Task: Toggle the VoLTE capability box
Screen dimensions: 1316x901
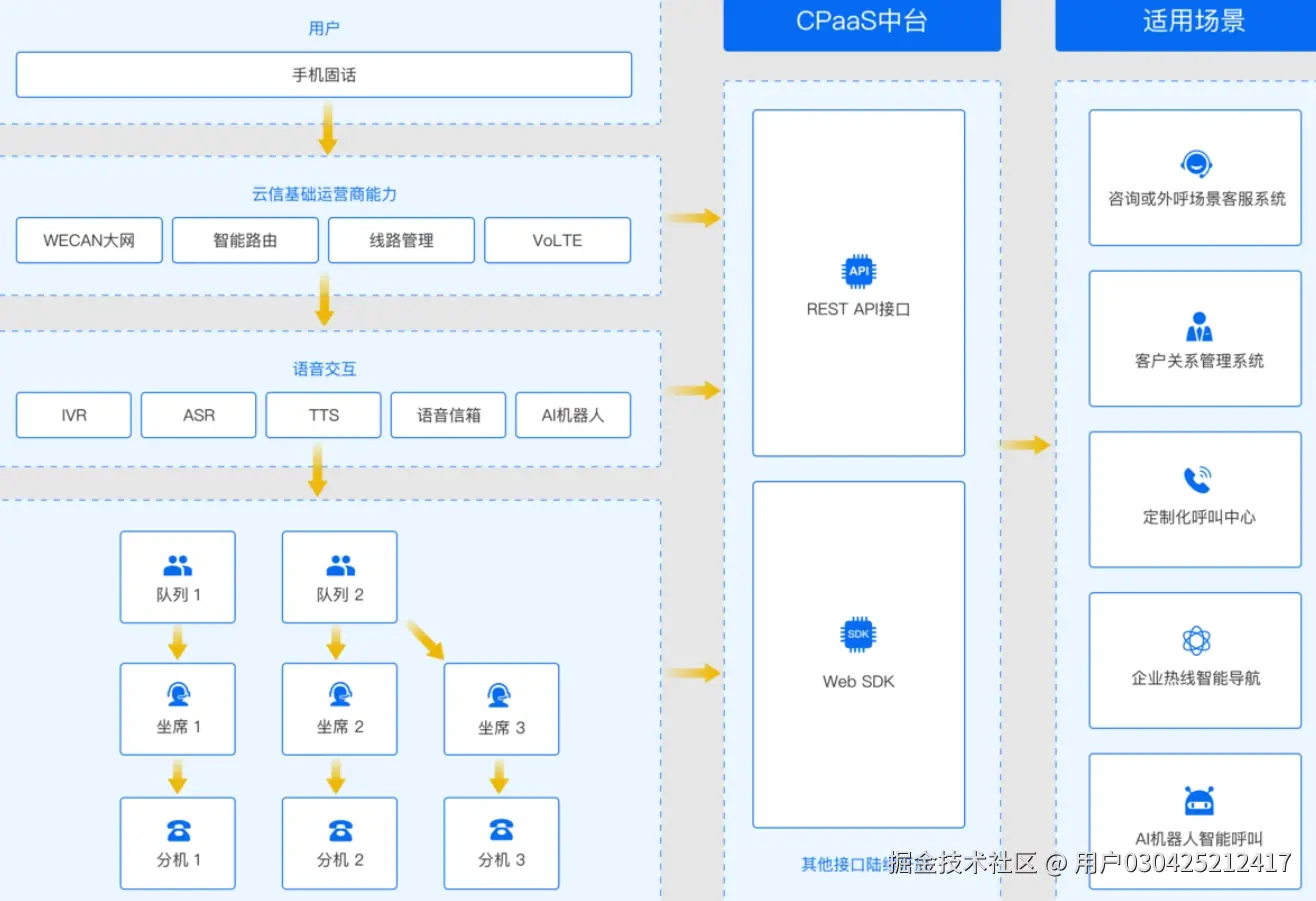Action: (x=557, y=240)
